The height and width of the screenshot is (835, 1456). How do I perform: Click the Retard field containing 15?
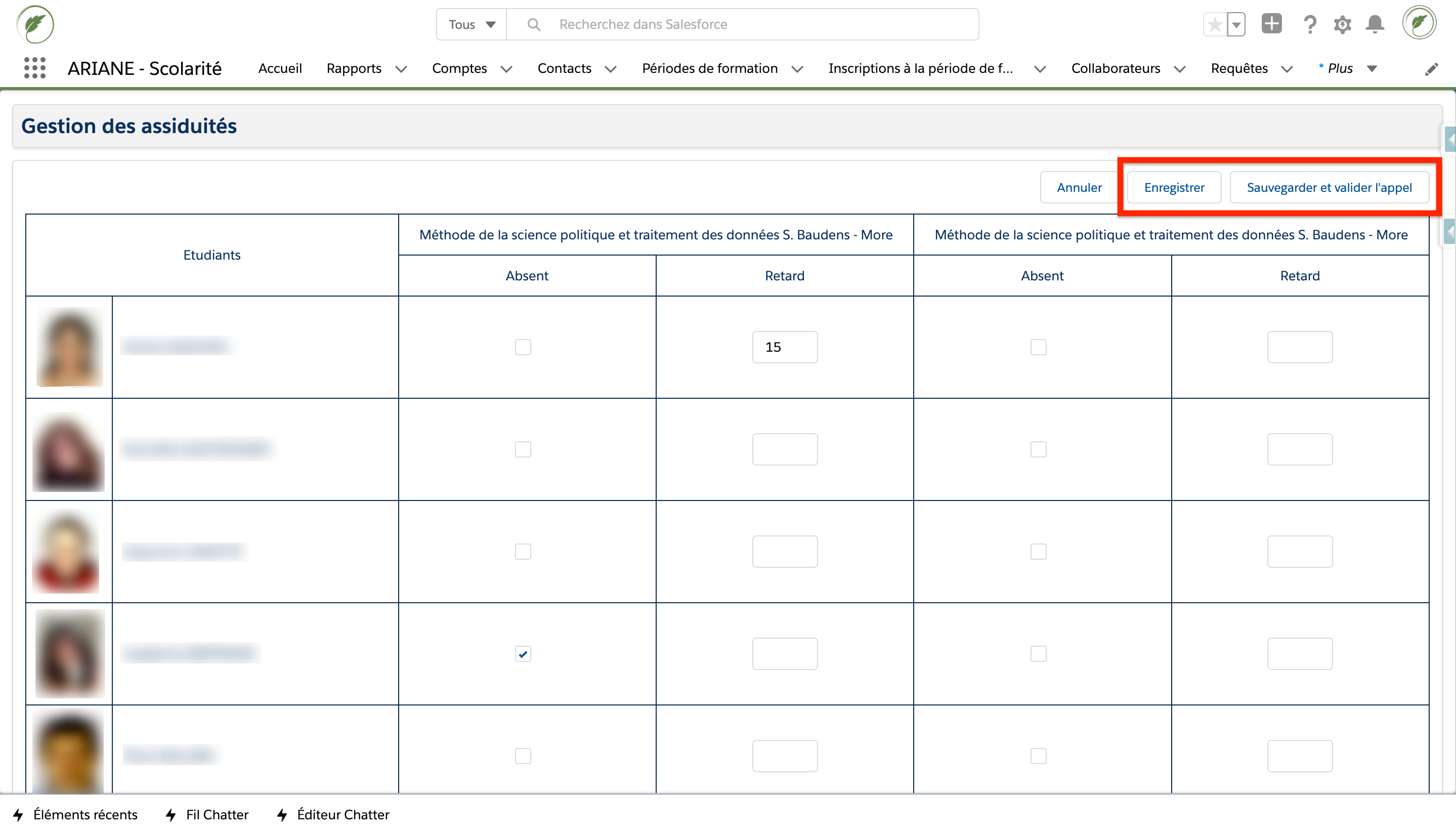(x=784, y=347)
